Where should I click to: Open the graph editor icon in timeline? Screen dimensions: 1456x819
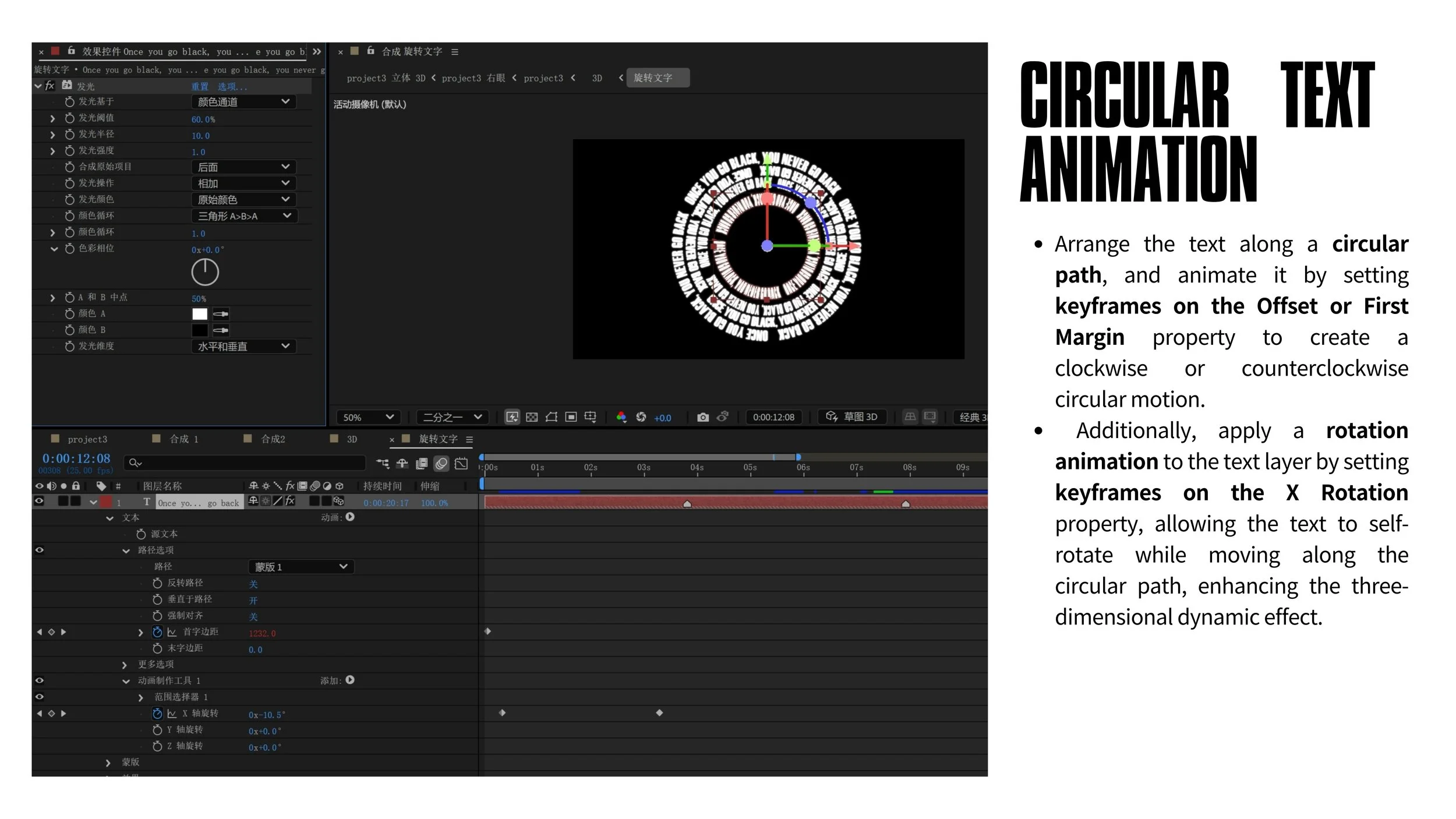coord(461,464)
